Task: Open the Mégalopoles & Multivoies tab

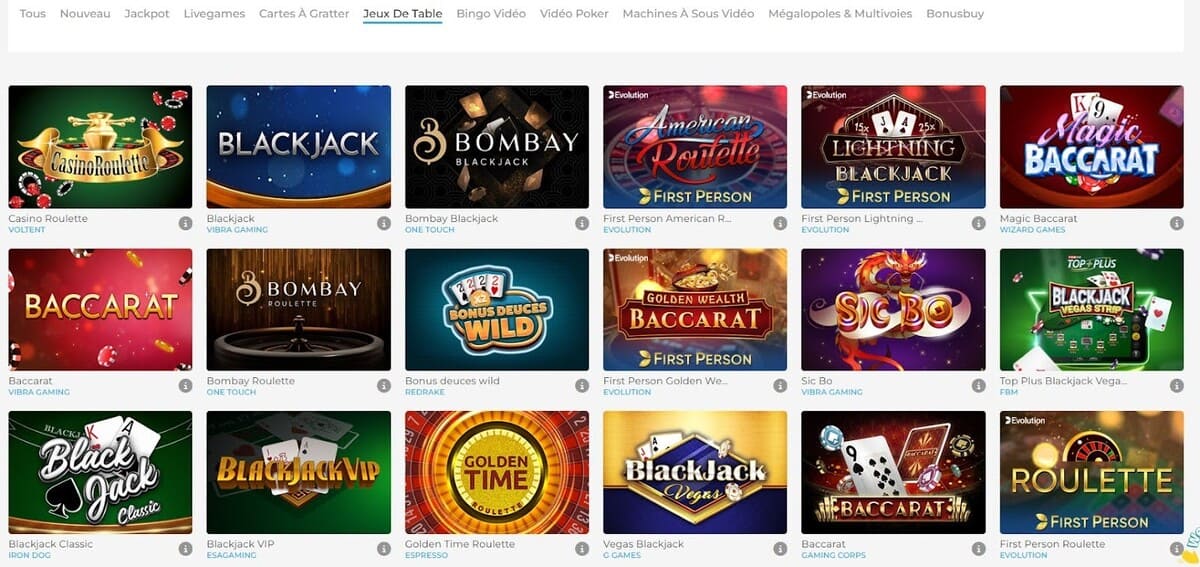Action: click(840, 14)
